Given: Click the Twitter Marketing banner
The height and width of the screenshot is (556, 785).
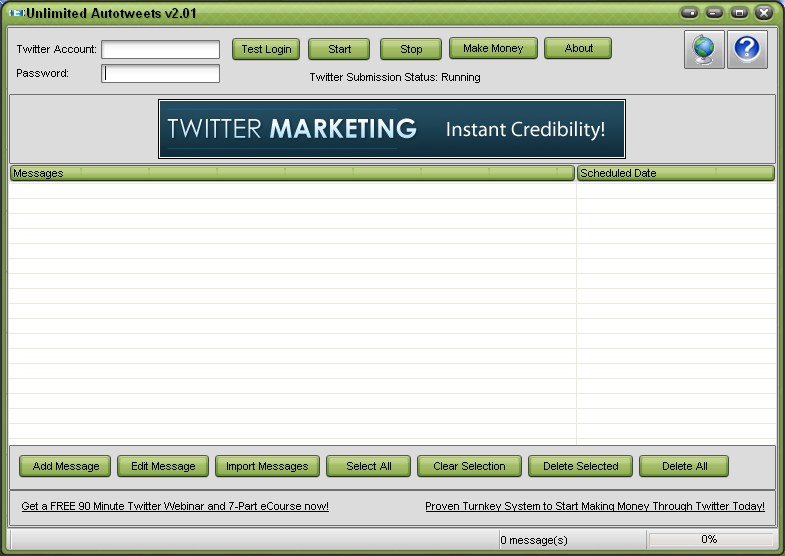Looking at the screenshot, I should click(392, 129).
